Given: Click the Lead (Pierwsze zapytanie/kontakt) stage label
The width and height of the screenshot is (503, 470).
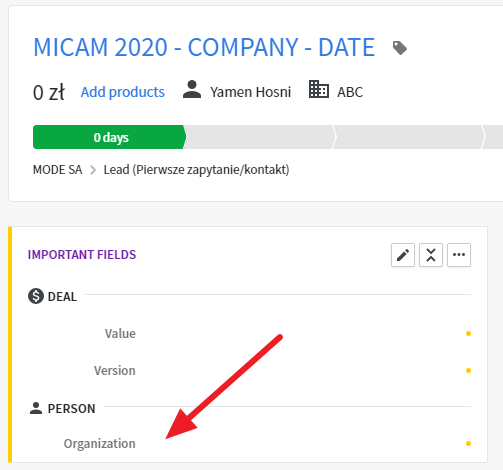Looking at the screenshot, I should point(196,170).
